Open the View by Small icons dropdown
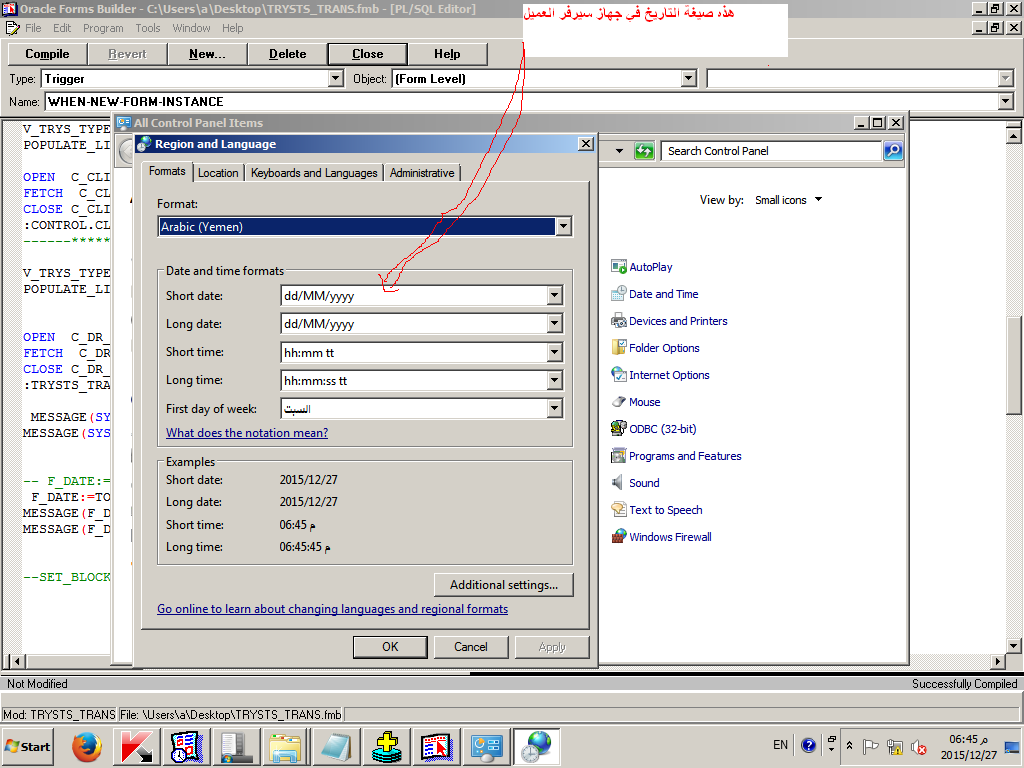The width and height of the screenshot is (1024, 768). point(788,200)
